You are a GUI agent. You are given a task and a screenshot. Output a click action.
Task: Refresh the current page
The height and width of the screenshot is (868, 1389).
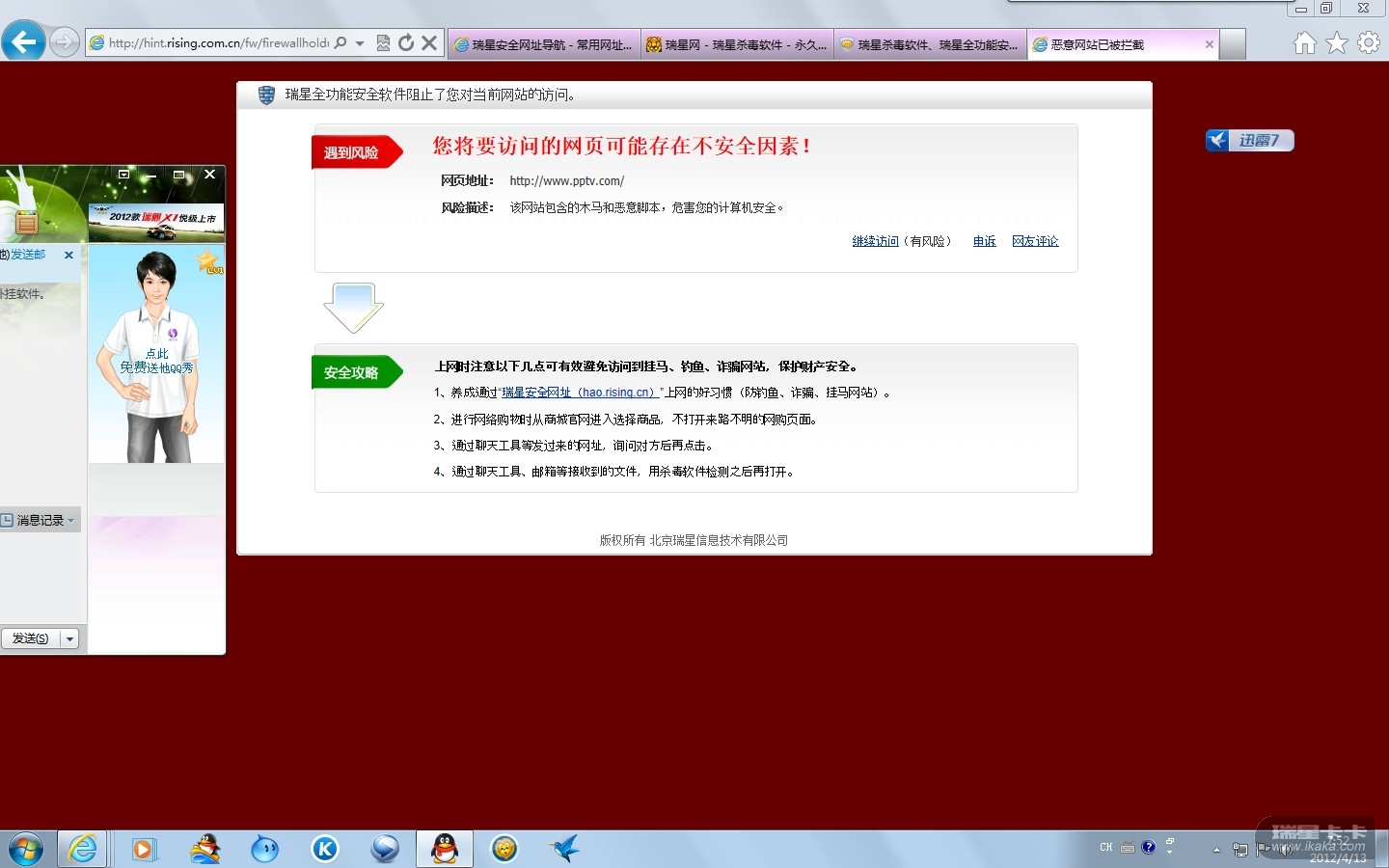click(x=406, y=43)
